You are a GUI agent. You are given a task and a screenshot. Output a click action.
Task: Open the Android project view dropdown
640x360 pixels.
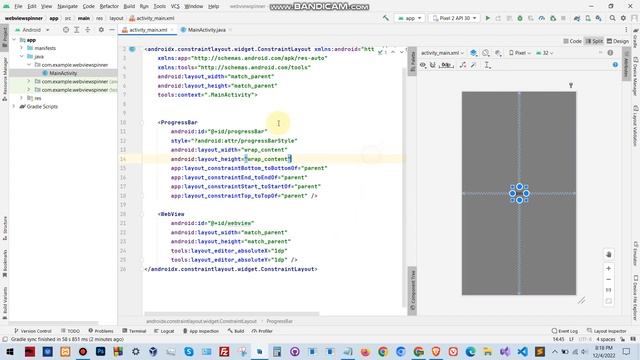(x=32, y=30)
